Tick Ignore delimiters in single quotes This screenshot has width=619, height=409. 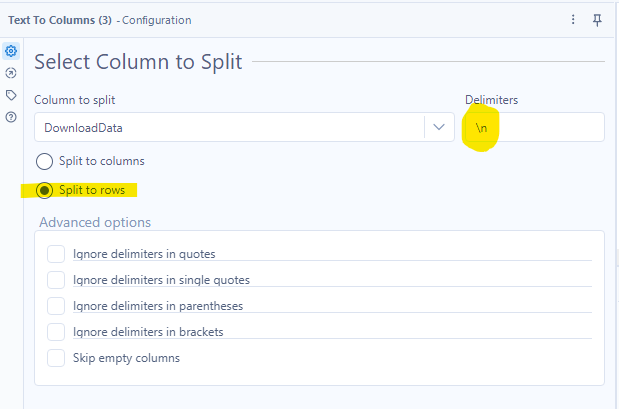56,280
